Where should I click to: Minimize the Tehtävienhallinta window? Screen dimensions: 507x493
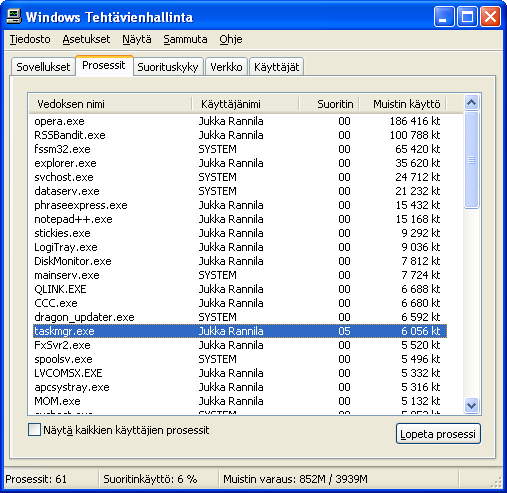click(x=444, y=16)
